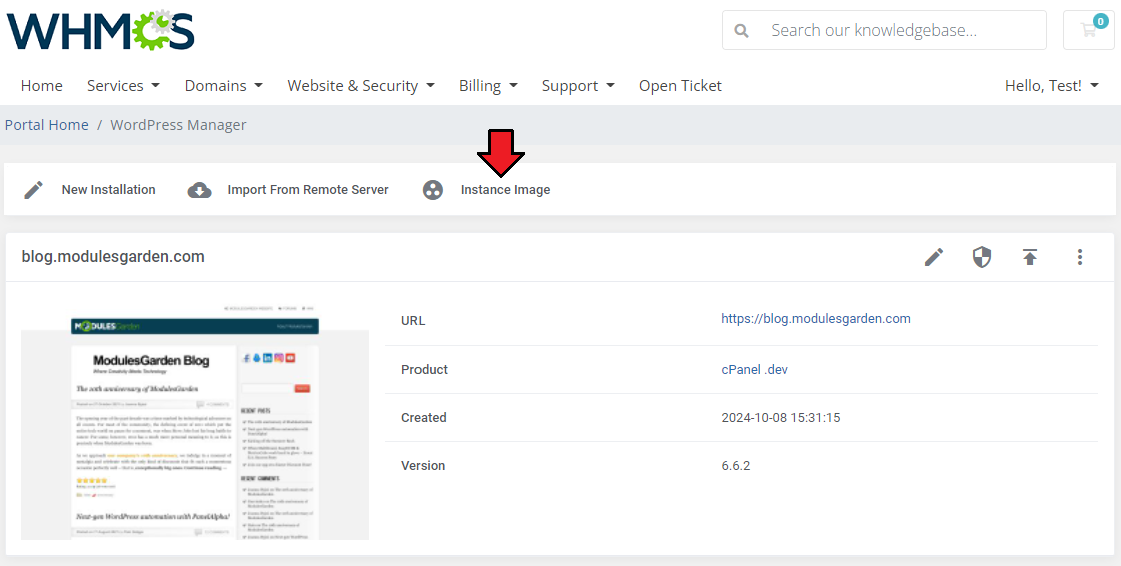Click the Instance Image circle icon
The image size is (1121, 566).
pyautogui.click(x=433, y=189)
